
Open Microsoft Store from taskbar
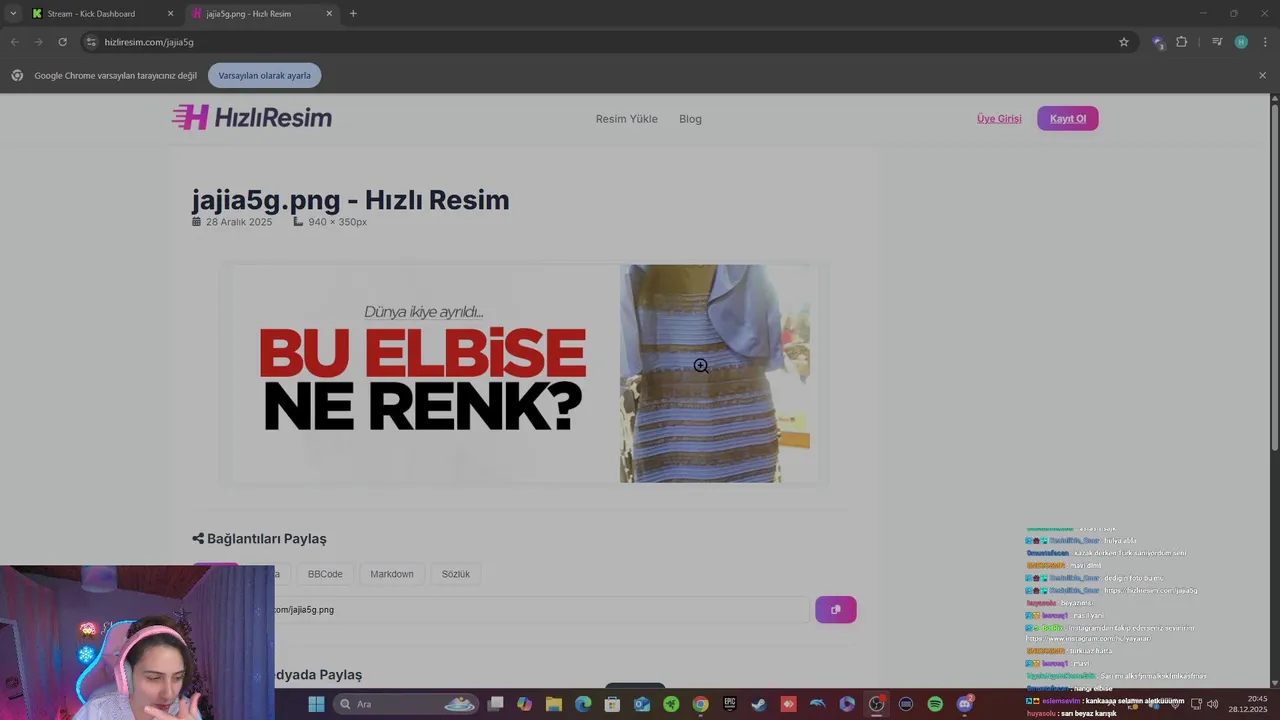(612, 704)
